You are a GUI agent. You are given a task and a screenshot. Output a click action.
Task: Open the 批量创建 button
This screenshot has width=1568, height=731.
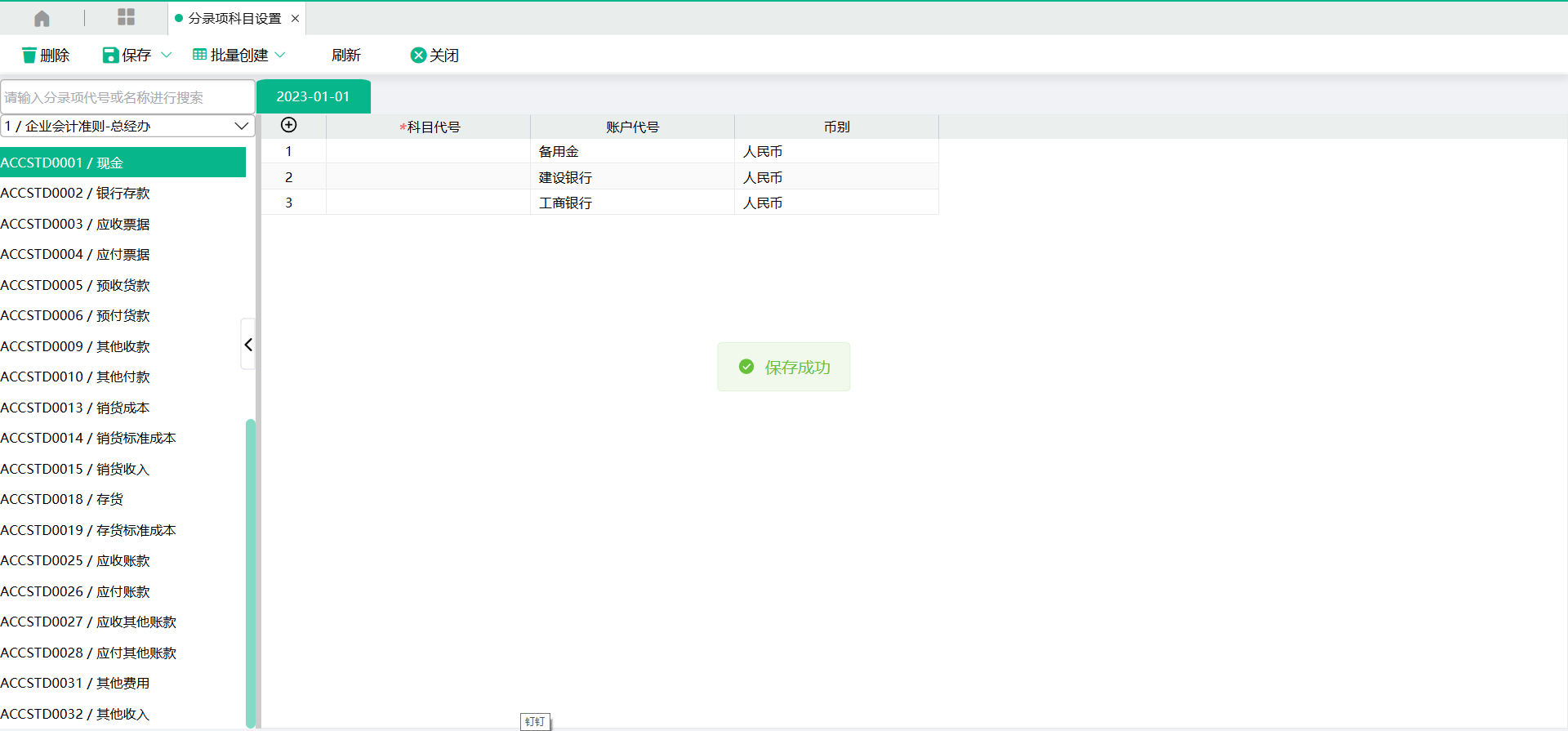point(230,55)
